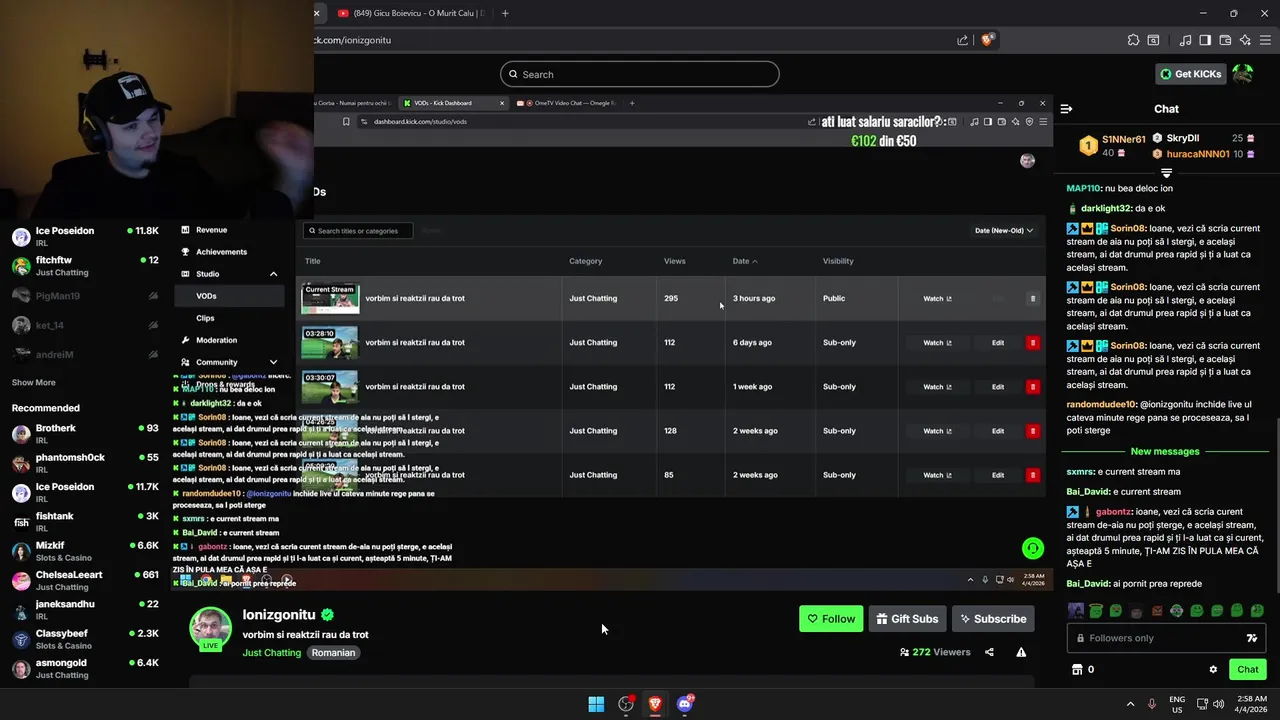This screenshot has width=1280, height=720.
Task: Open asmongold in Recommended list
Action: pyautogui.click(x=85, y=668)
